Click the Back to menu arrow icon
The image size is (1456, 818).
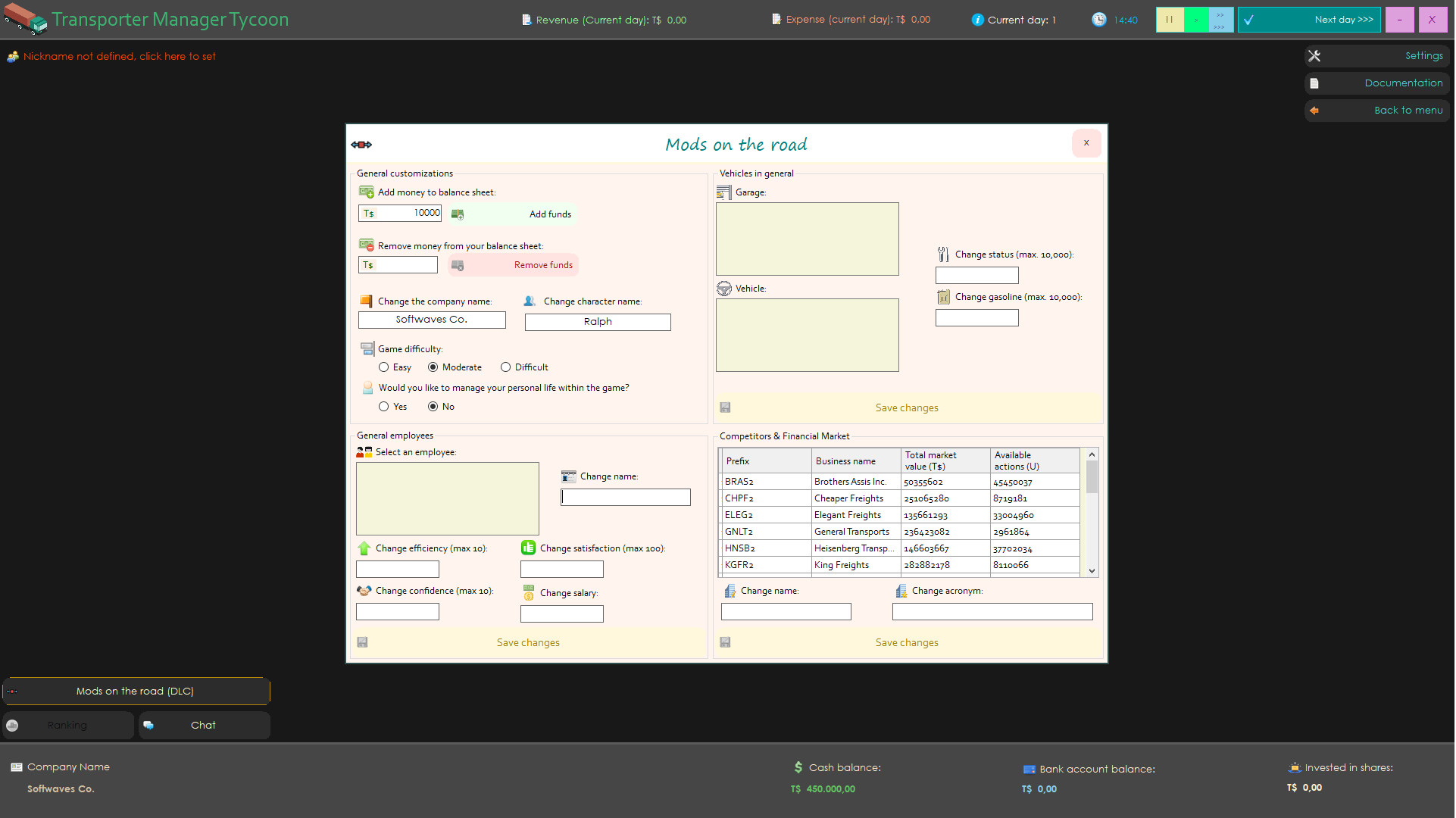coord(1315,111)
